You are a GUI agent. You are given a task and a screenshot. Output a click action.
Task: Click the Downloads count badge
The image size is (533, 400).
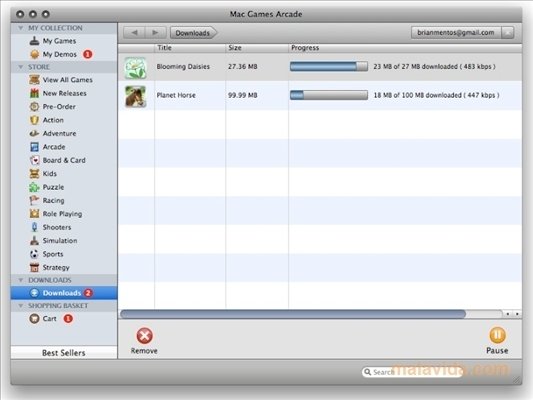[88, 293]
